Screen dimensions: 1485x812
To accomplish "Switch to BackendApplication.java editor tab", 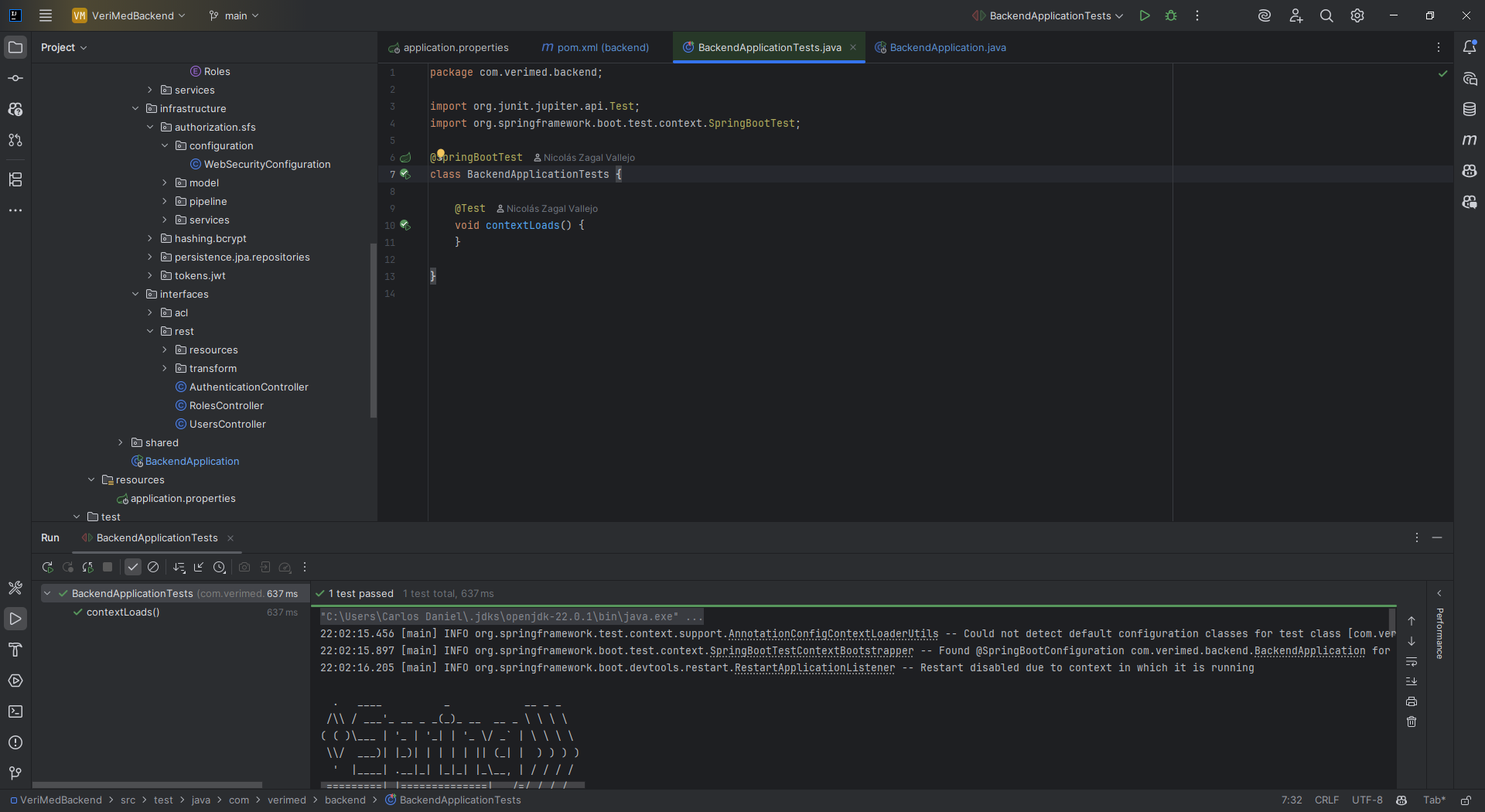I will 940,47.
